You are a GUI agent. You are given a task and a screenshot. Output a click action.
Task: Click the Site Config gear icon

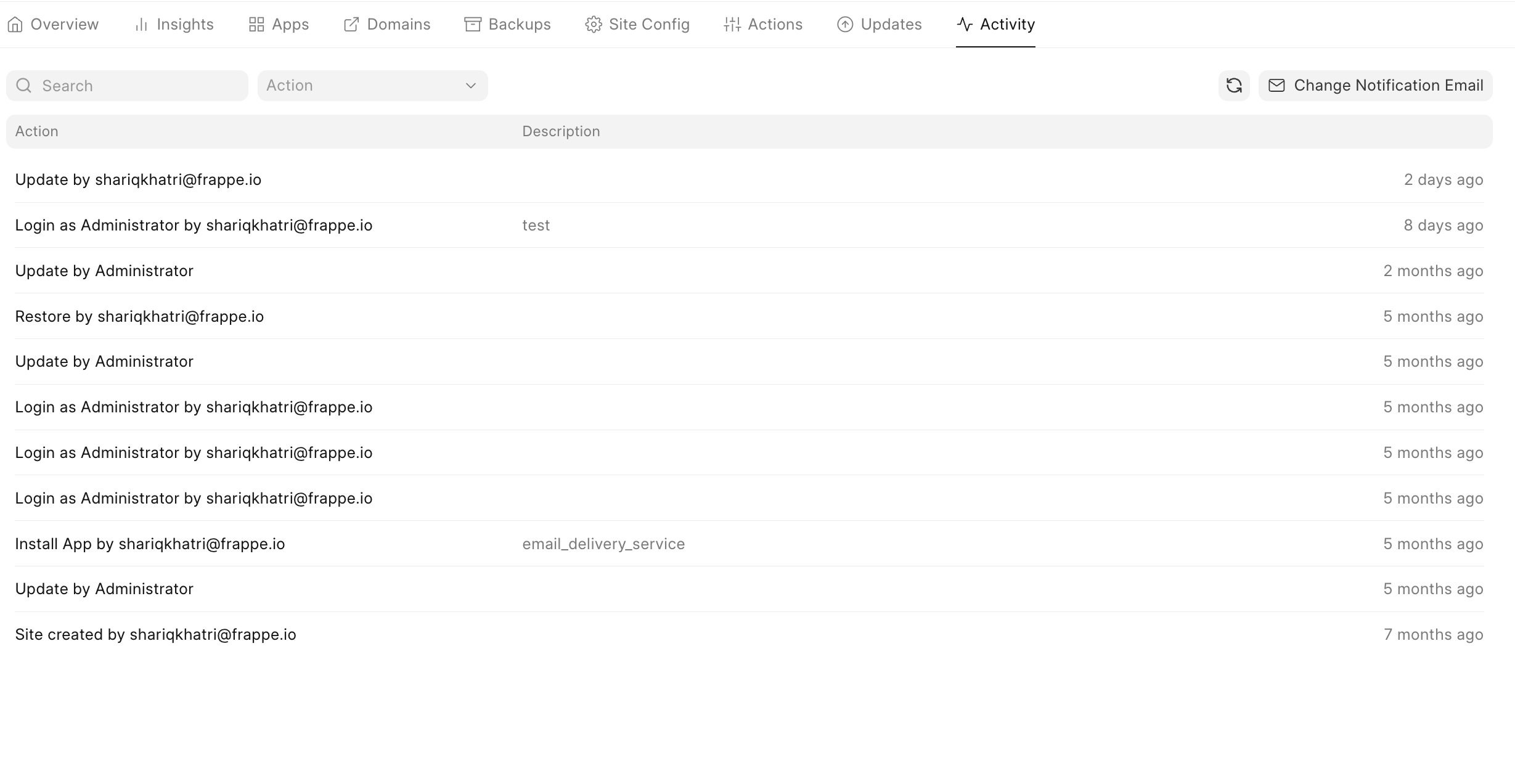pos(593,25)
